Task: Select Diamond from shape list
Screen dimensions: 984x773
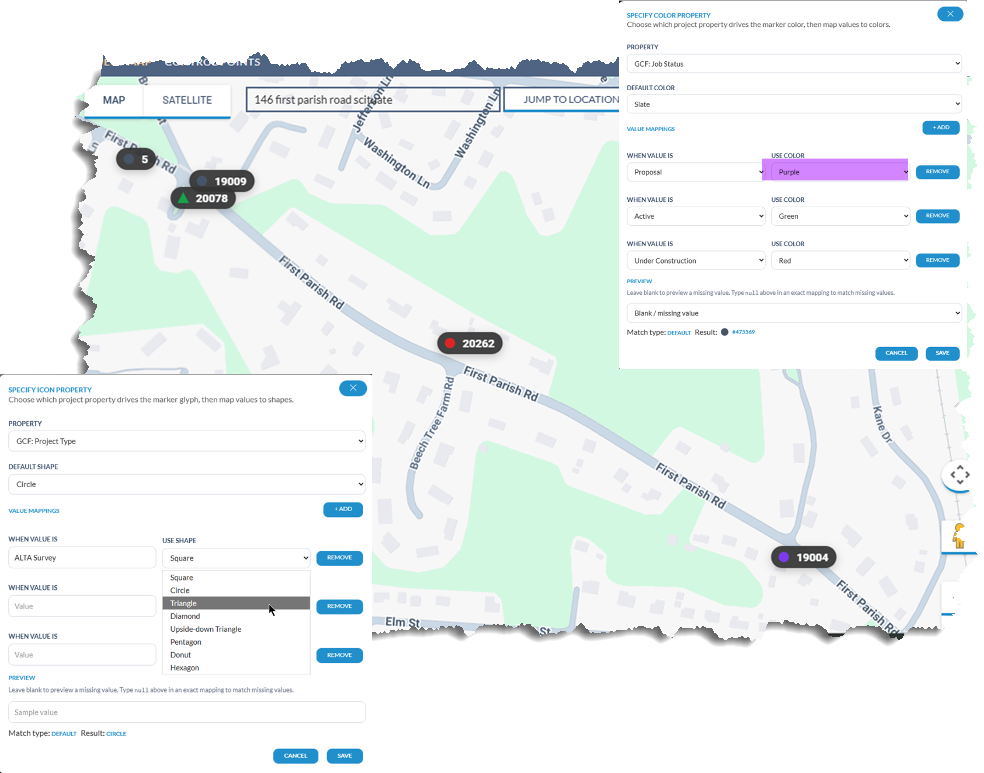Action: pos(237,616)
